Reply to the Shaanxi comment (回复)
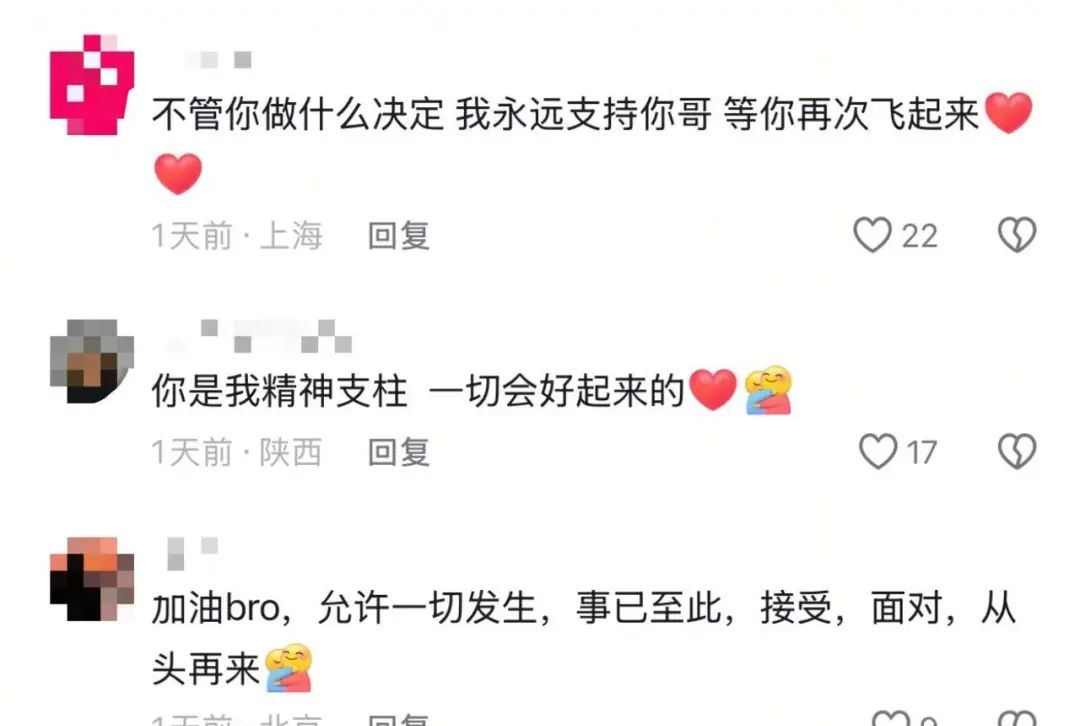The height and width of the screenshot is (726, 1080). (399, 452)
